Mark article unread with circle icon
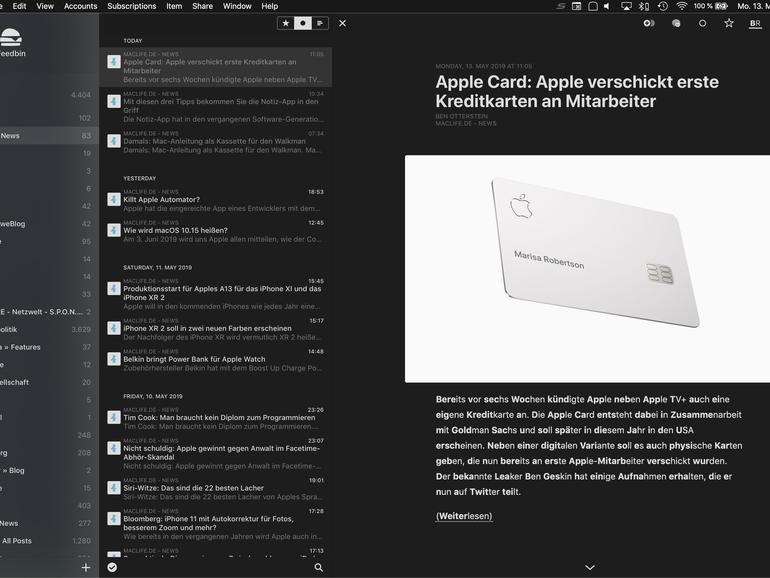770x578 pixels. pos(703,23)
